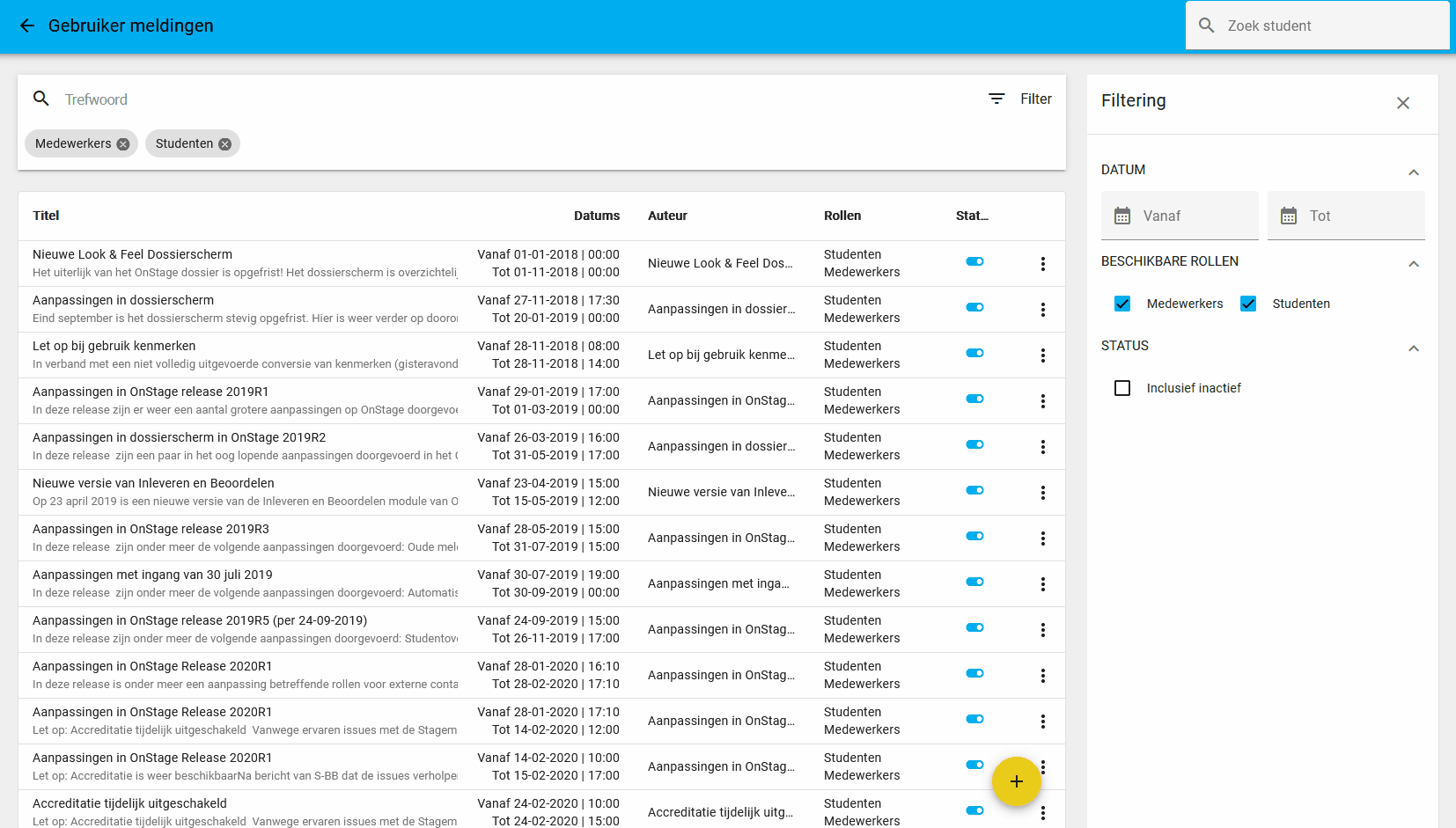The image size is (1456, 828).
Task: Open menu for OnStage release 2019R1 row
Action: click(1043, 401)
